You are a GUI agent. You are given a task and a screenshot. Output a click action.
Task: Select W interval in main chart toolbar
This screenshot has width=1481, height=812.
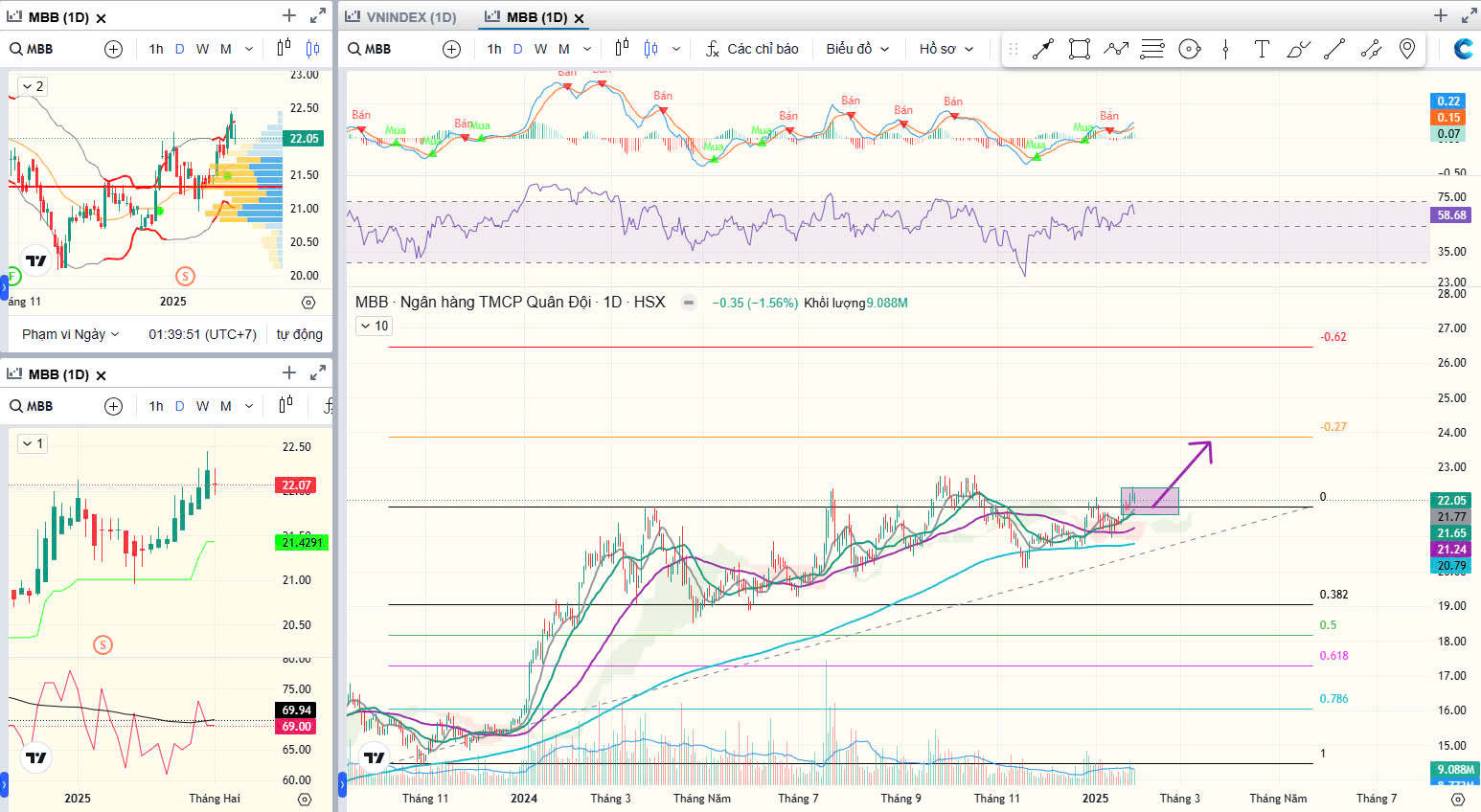pyautogui.click(x=541, y=49)
